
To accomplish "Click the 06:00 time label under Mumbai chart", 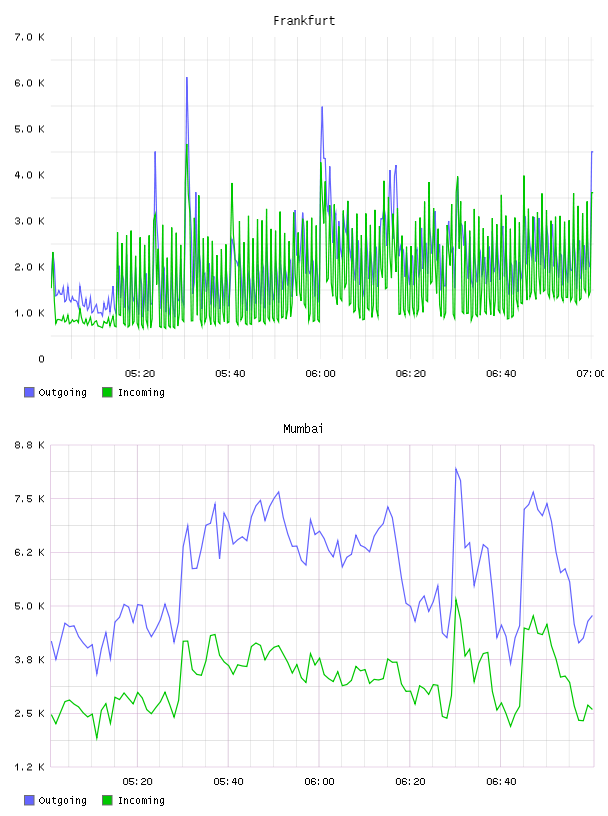I will coord(320,782).
